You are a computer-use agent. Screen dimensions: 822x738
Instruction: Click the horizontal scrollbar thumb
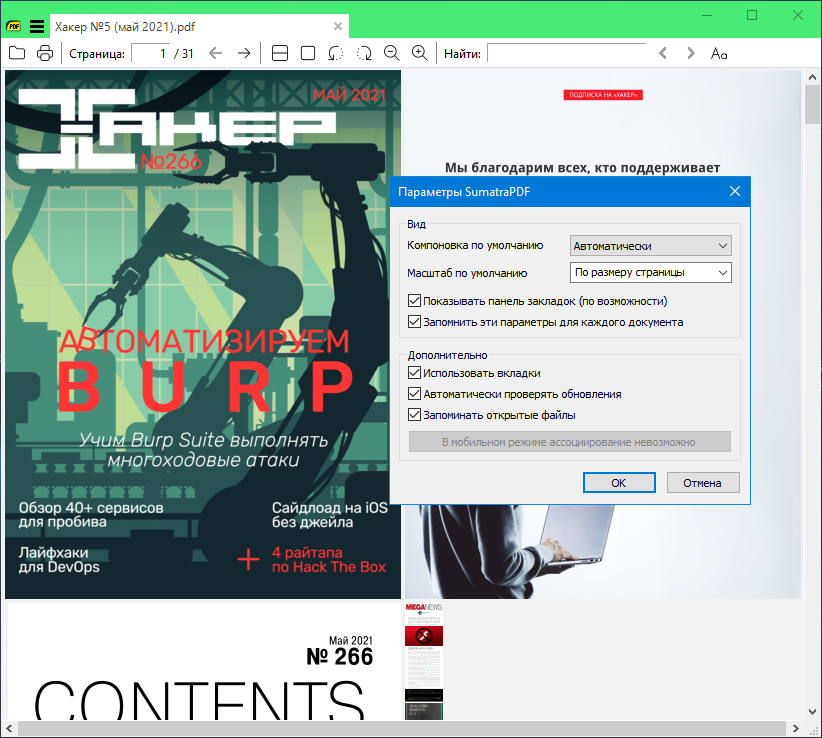point(402,728)
